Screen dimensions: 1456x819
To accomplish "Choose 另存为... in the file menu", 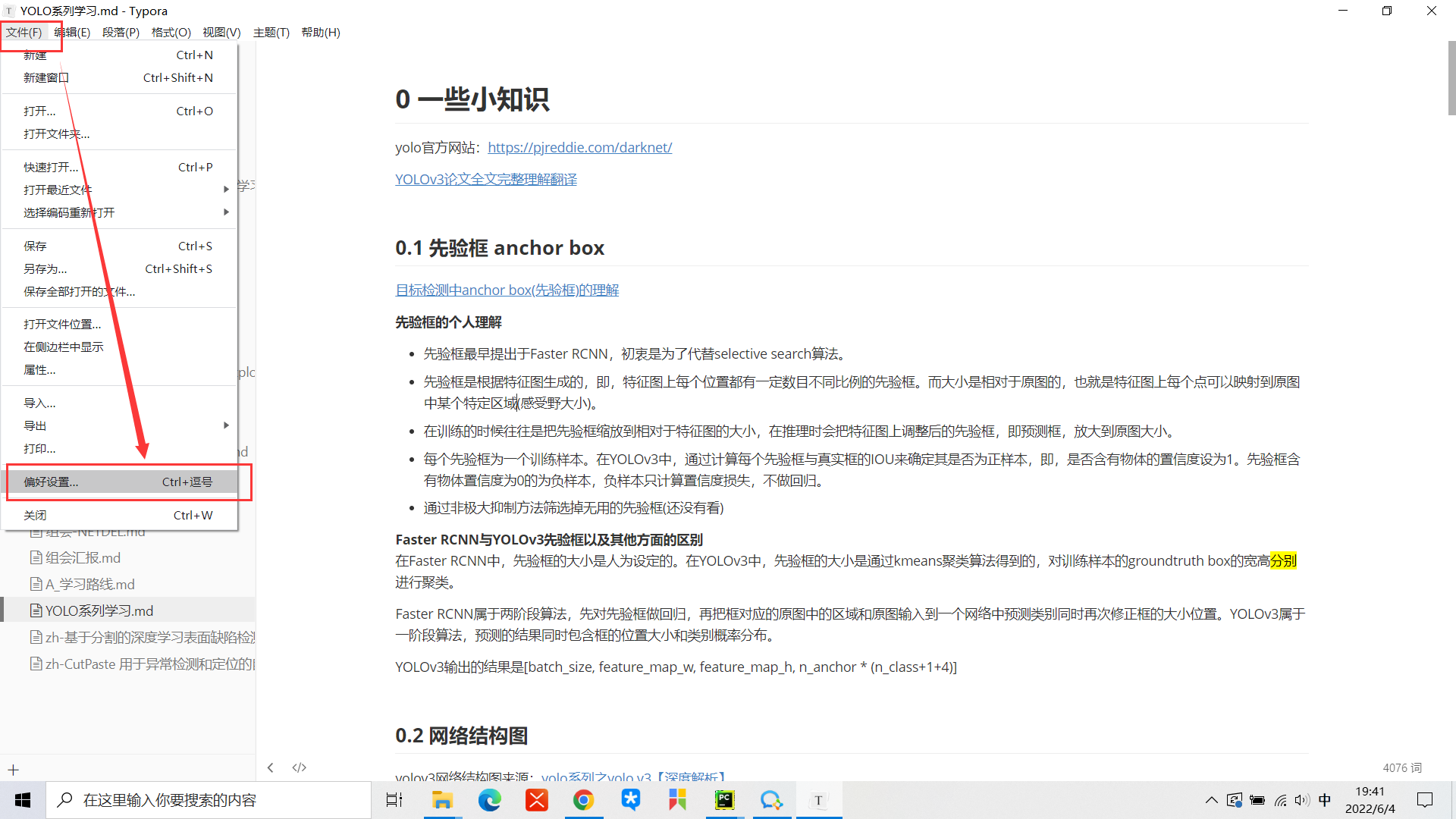I will coord(120,268).
